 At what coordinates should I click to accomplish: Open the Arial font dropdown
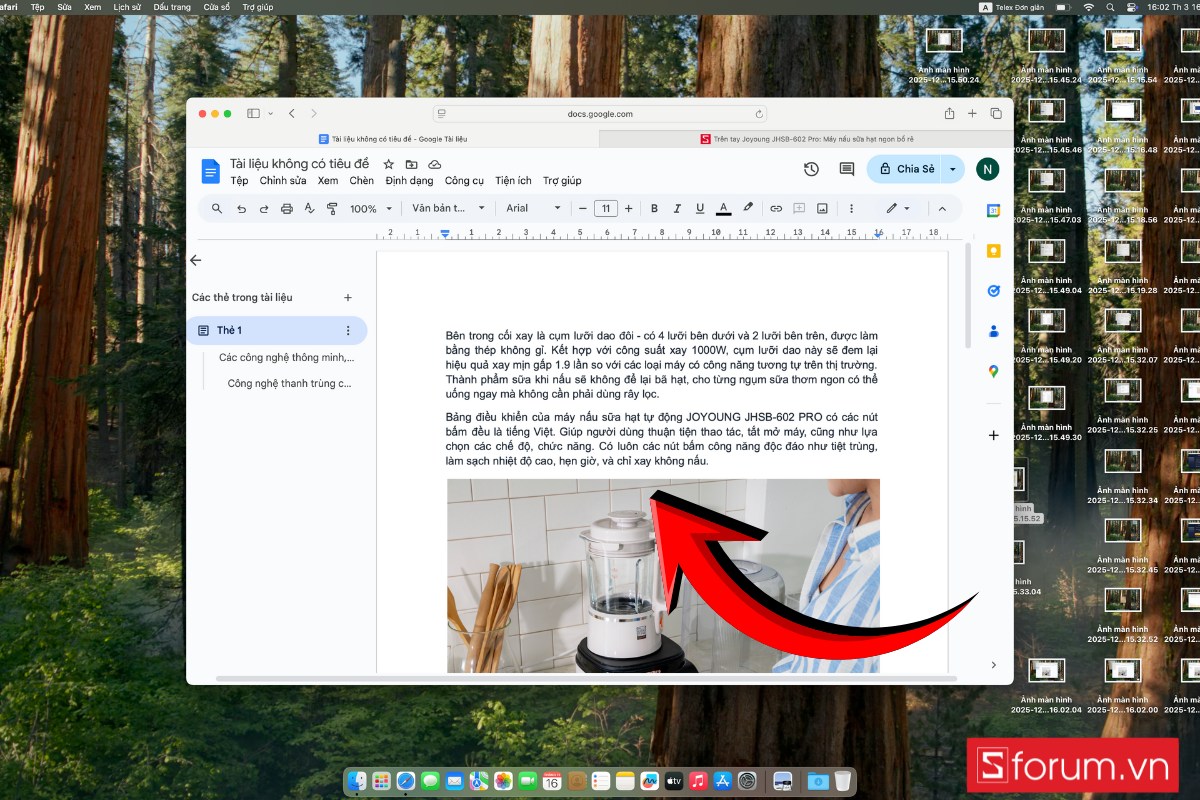(x=533, y=209)
